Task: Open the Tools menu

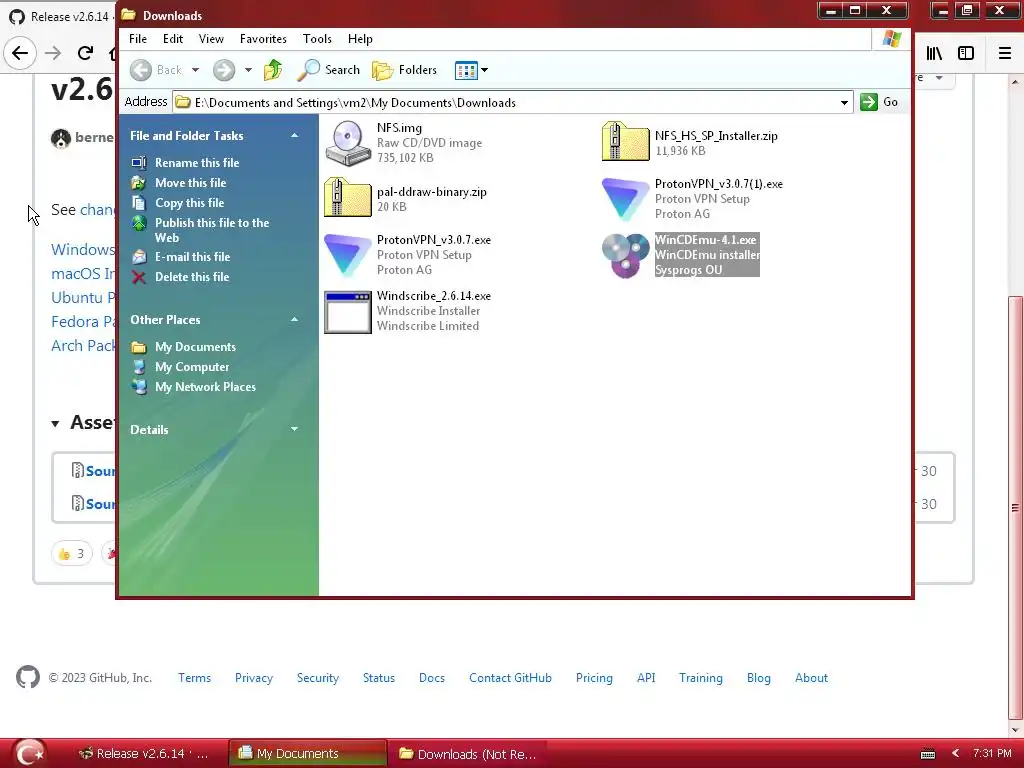Action: [317, 39]
